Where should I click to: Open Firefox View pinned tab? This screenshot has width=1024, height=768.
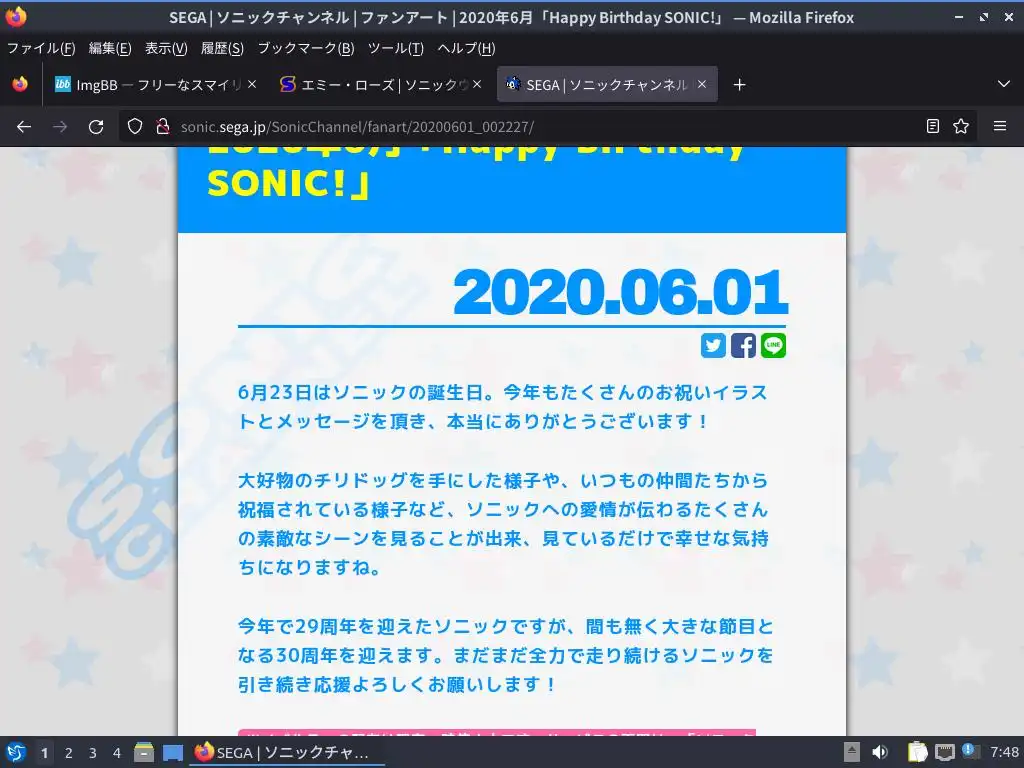(x=20, y=84)
